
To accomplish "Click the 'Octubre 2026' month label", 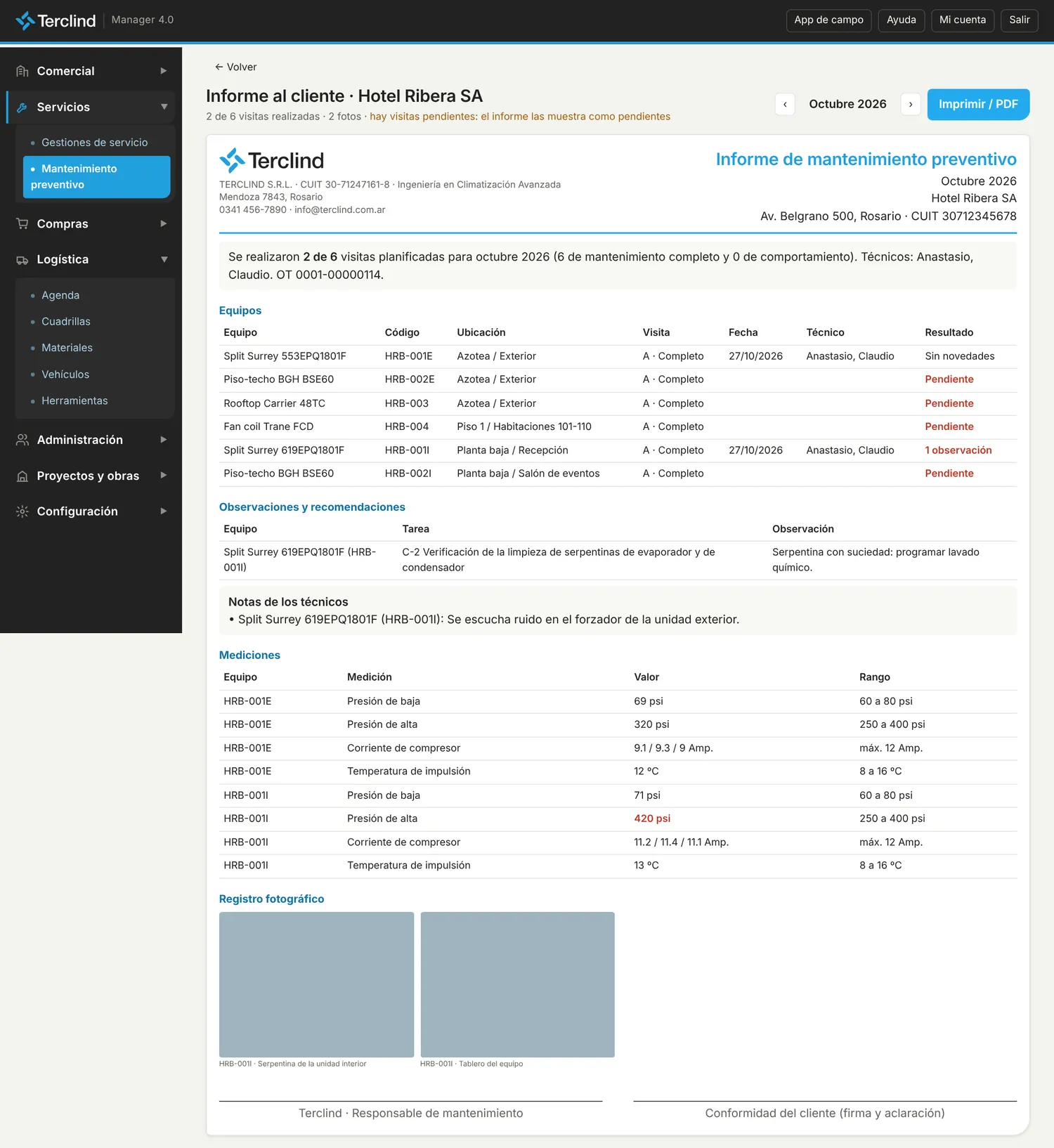I will click(x=847, y=104).
